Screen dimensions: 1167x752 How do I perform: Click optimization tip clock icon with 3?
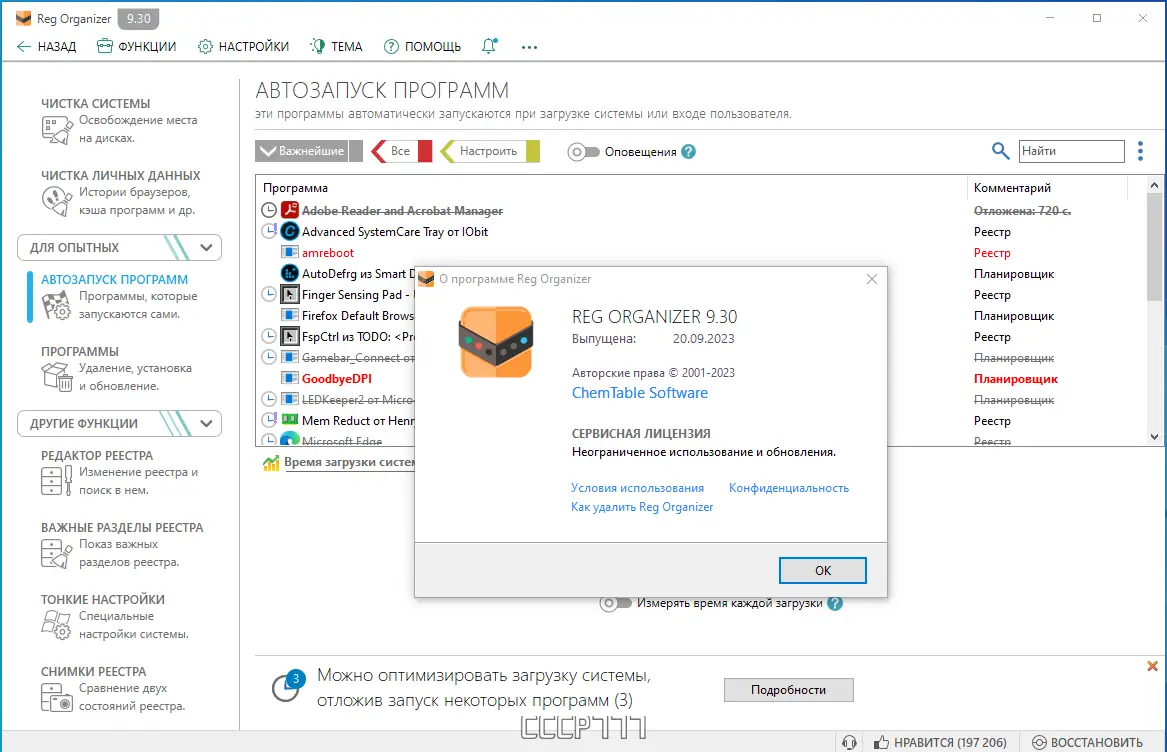click(x=289, y=686)
